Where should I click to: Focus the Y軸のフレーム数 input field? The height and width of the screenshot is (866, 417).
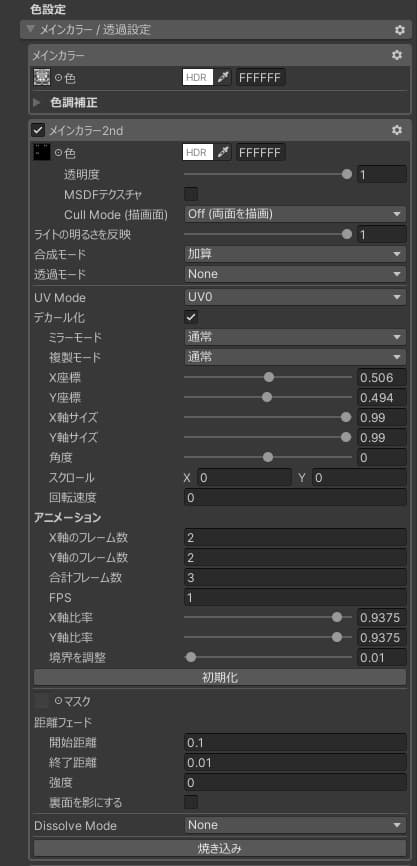295,557
